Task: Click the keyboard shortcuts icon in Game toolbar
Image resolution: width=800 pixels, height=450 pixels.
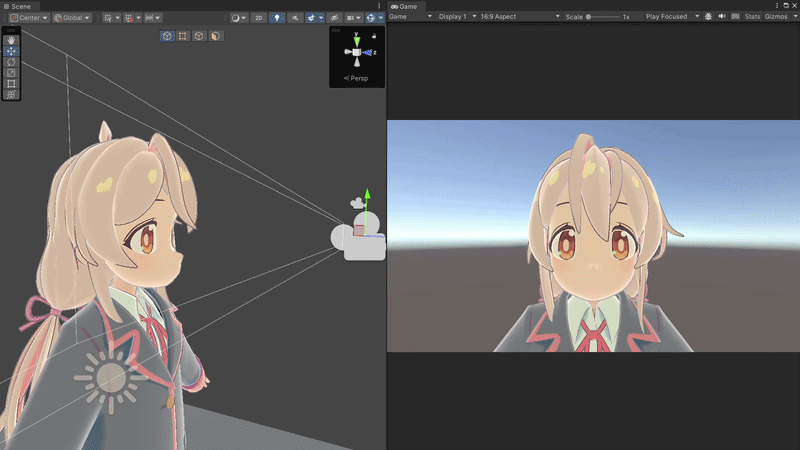Action: (x=735, y=16)
